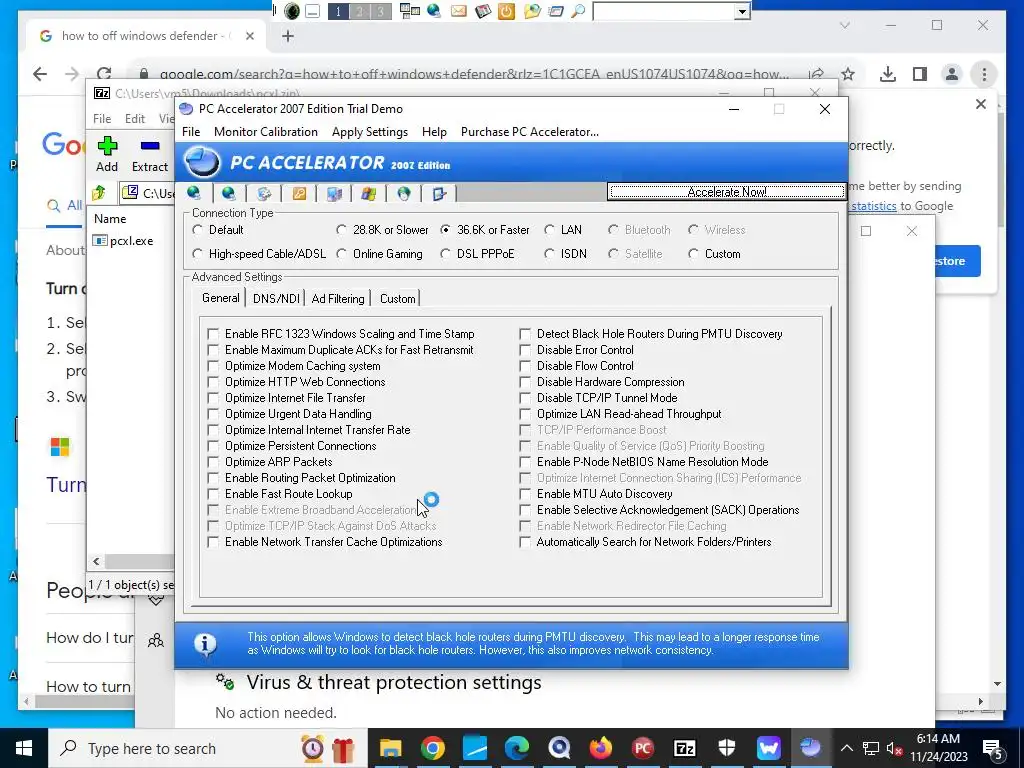Switch to Custom settings tab
The image size is (1024, 768).
coord(397,298)
